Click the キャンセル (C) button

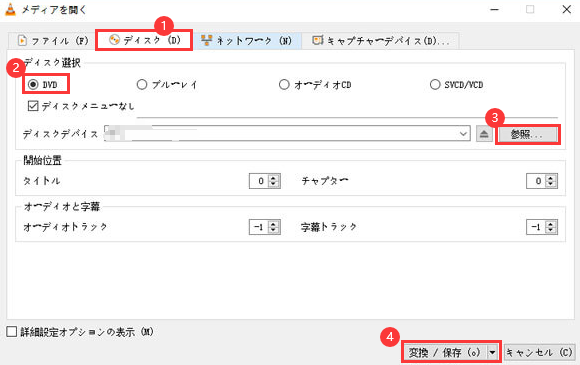click(x=540, y=352)
